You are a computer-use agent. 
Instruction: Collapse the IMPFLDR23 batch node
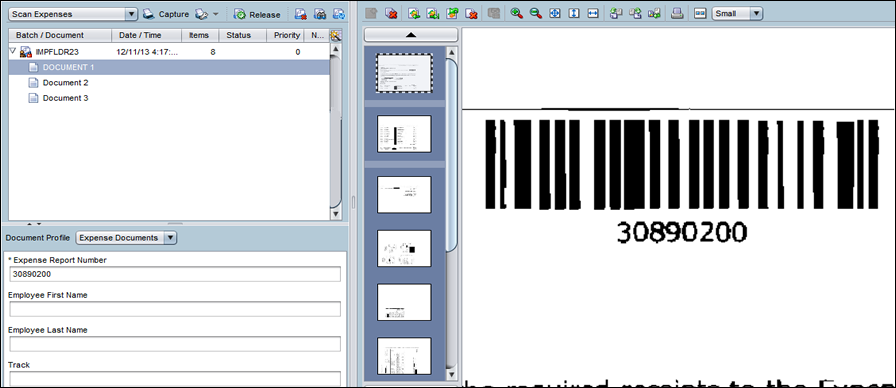point(13,51)
